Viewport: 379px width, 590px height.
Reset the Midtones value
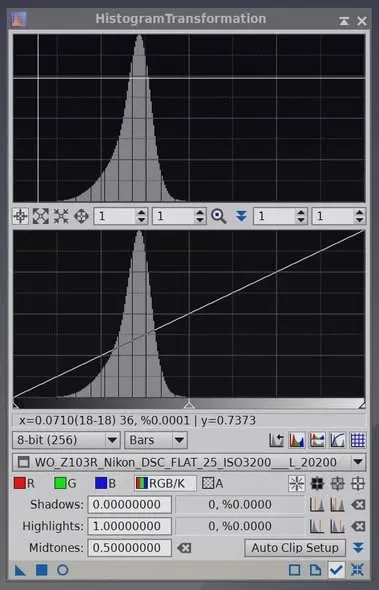tap(184, 547)
